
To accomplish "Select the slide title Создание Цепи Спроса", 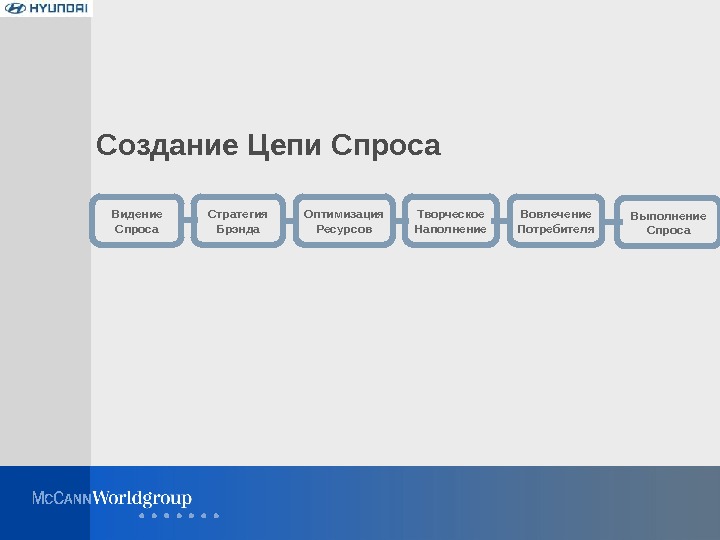I will [x=268, y=146].
